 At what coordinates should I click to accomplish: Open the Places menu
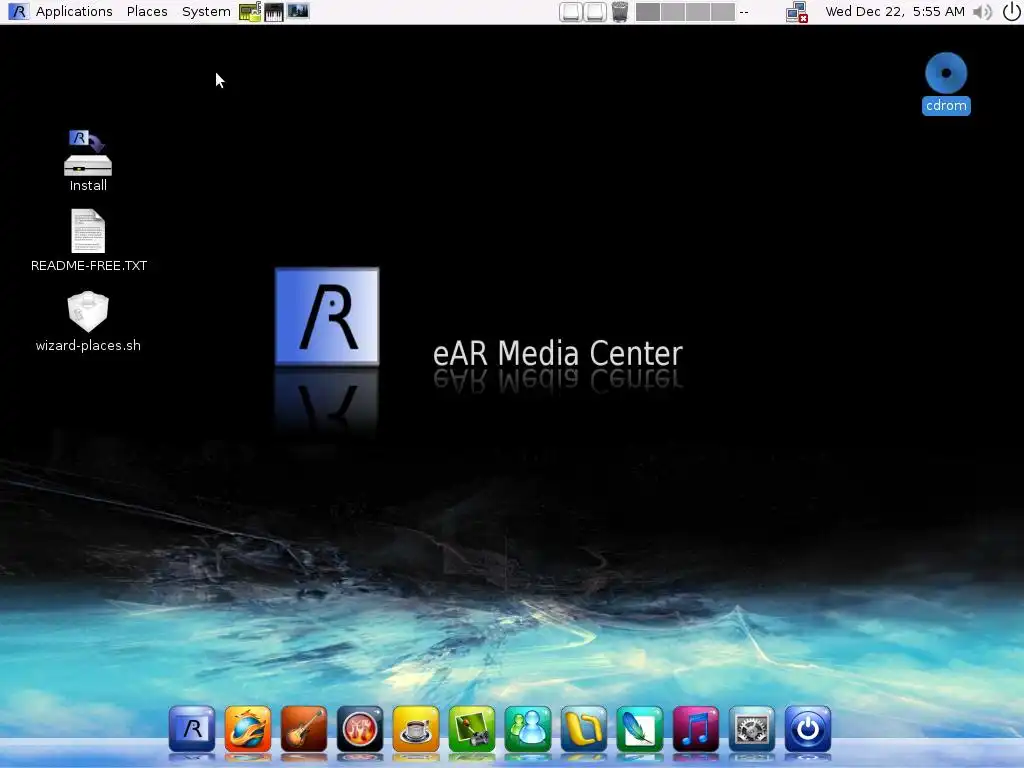pyautogui.click(x=147, y=11)
